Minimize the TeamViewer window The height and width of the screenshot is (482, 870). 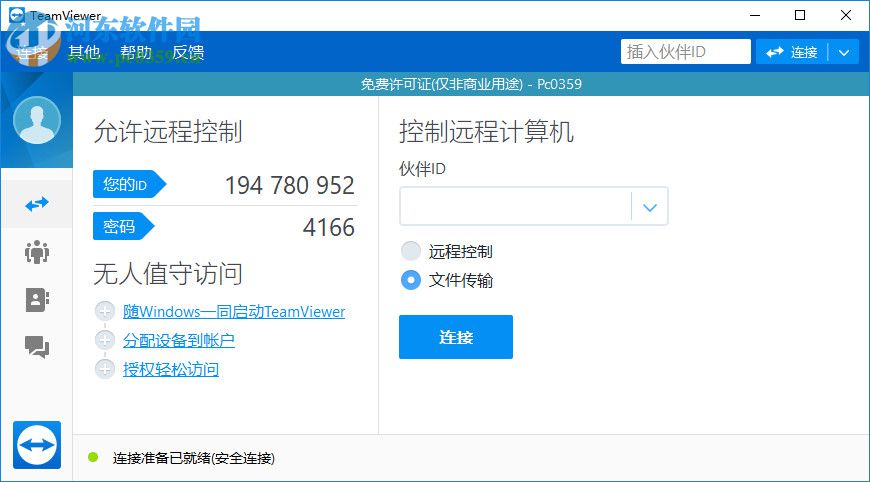755,16
